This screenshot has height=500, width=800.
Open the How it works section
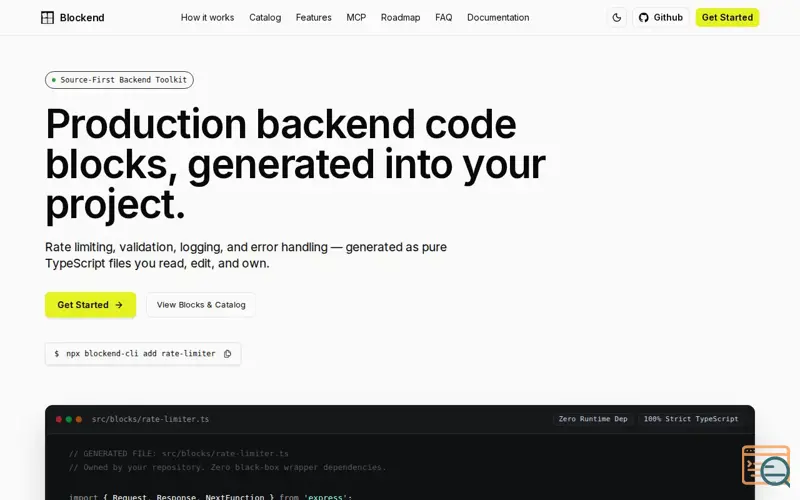coord(207,18)
